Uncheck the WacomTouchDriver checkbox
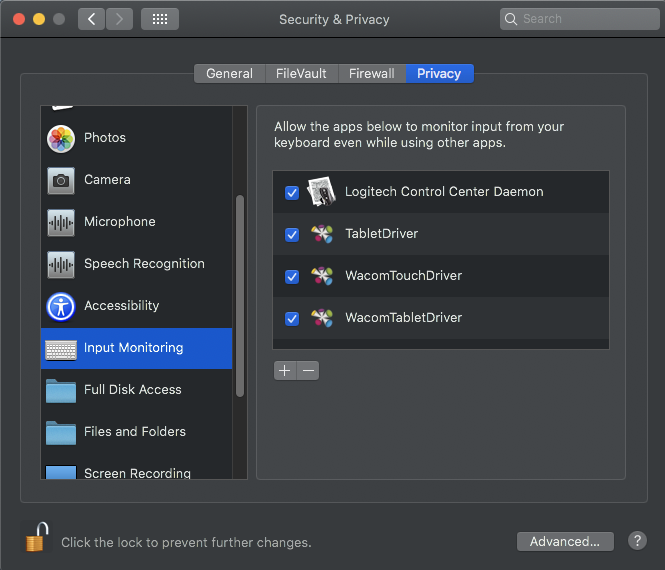The height and width of the screenshot is (570, 665). click(292, 277)
